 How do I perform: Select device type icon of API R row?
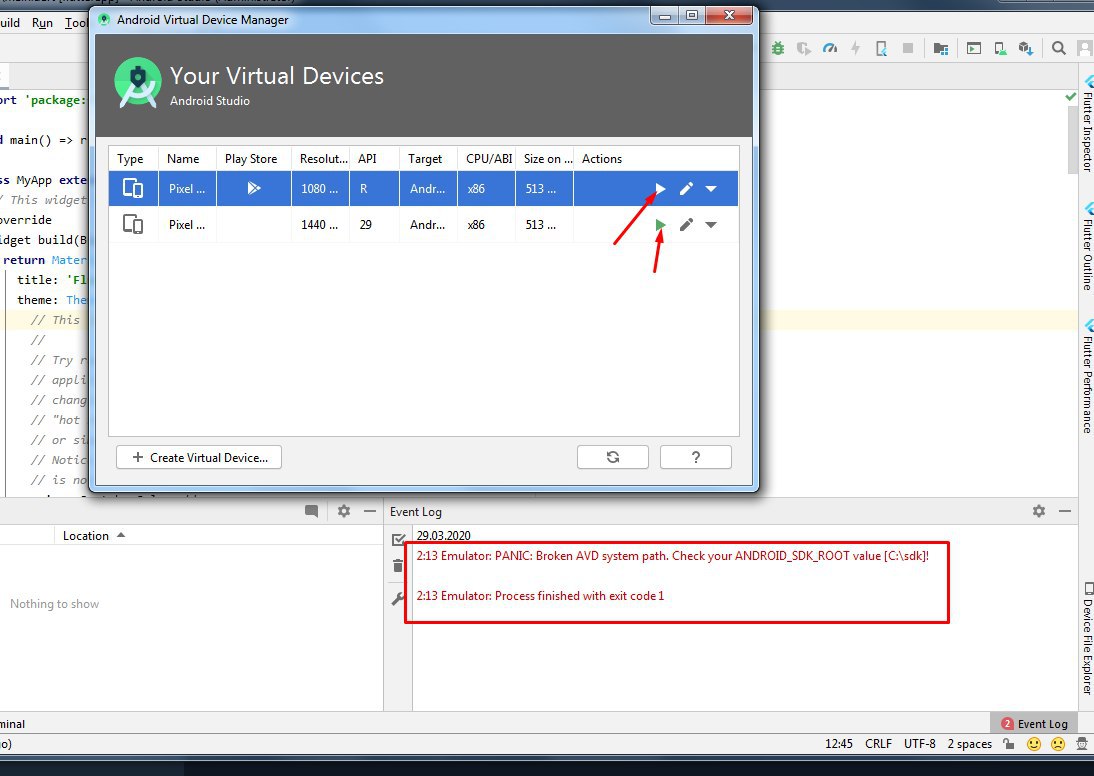point(133,188)
